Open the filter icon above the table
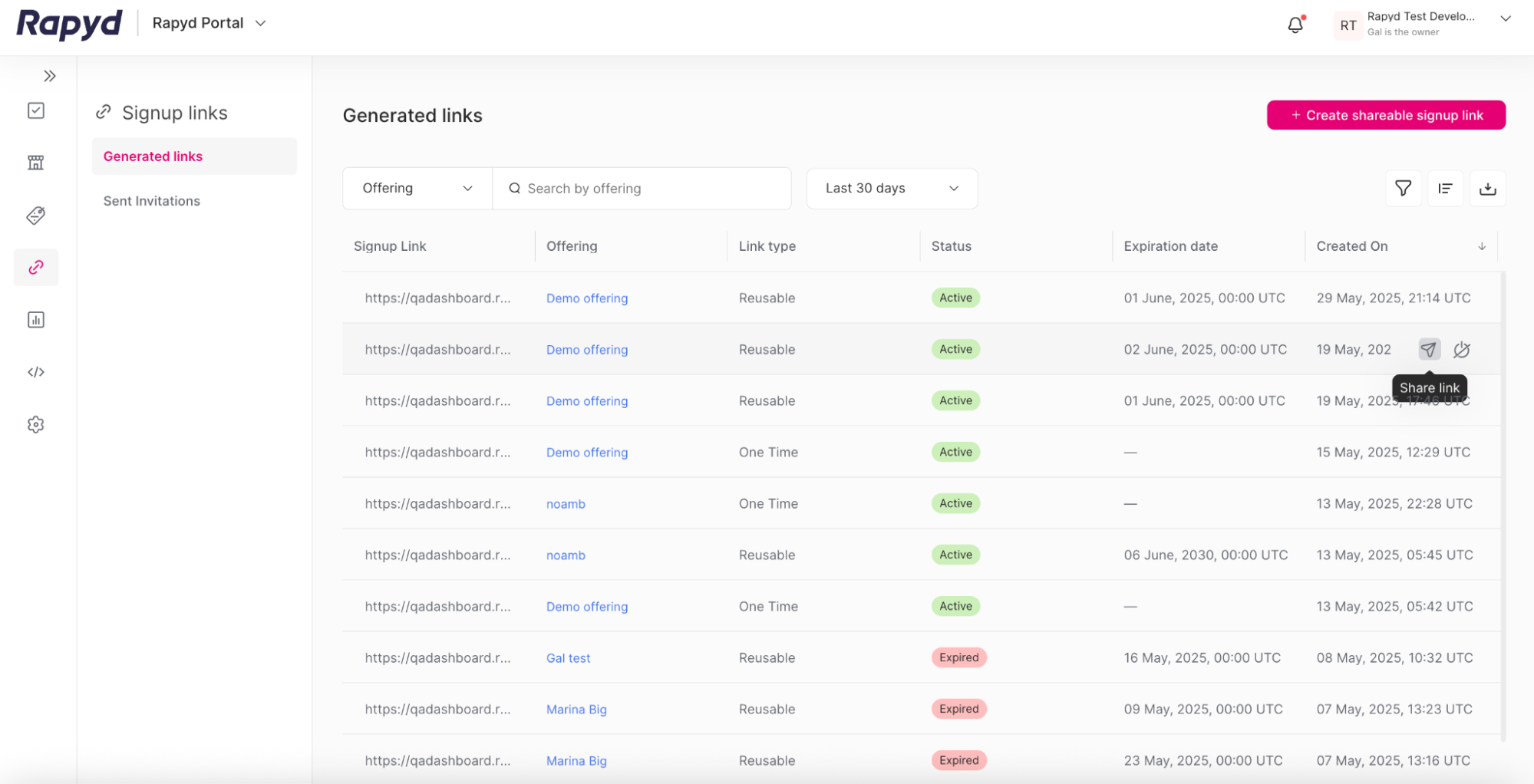 pyautogui.click(x=1403, y=188)
